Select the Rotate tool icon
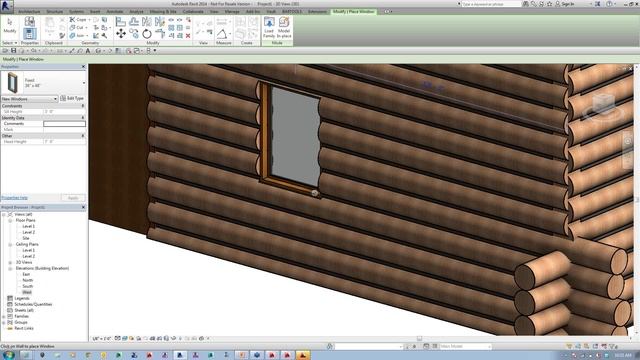Screen dimensions: 640x360 coord(147,33)
